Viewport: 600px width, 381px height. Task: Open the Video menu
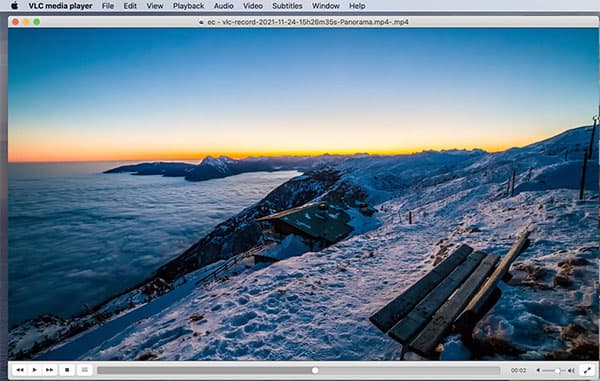253,6
